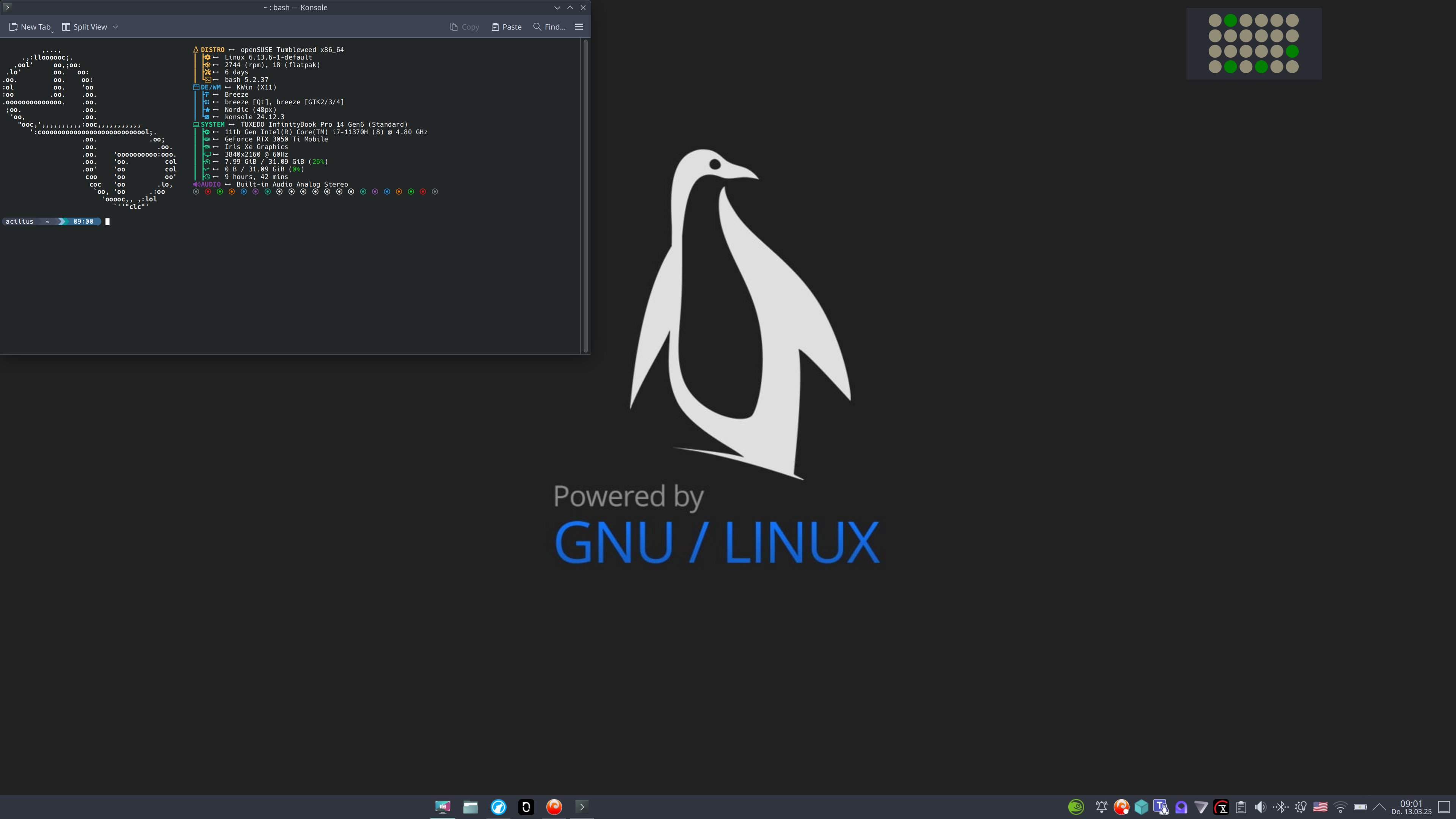Open the file manager folder icon

point(470,806)
